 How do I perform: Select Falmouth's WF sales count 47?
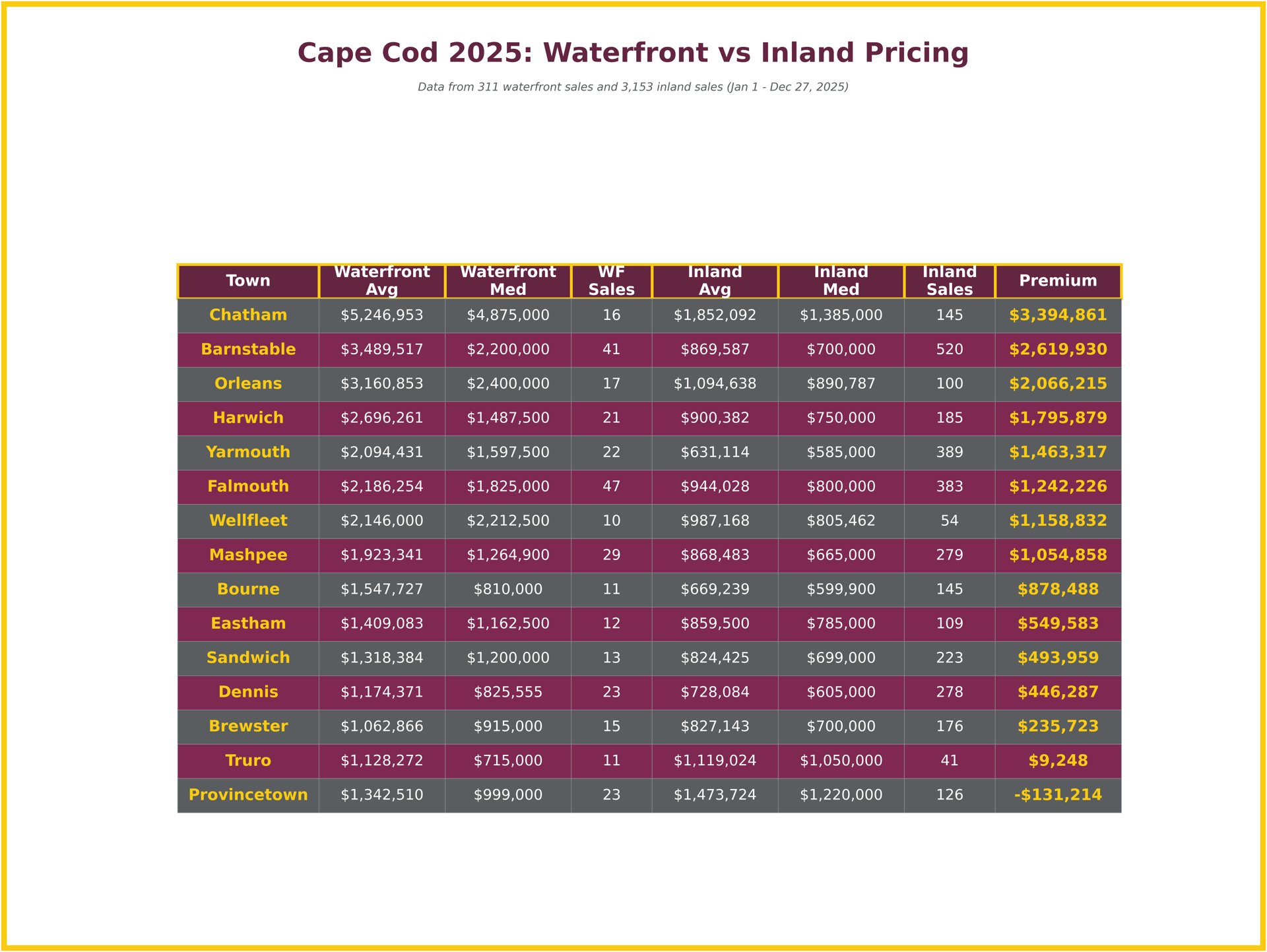[611, 487]
